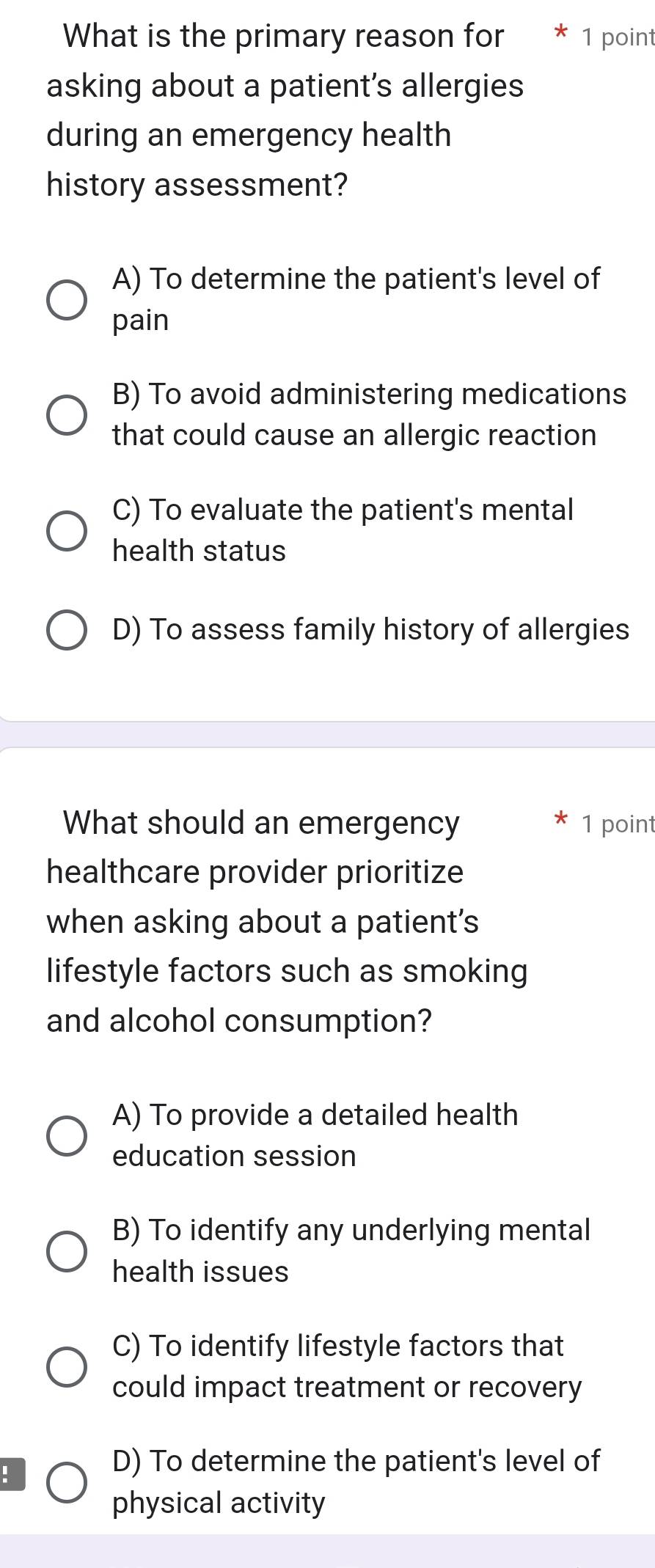The image size is (655, 1568).
Task: Click the label text 'C) To identify lifestyle factors'
Action: pos(346,1366)
